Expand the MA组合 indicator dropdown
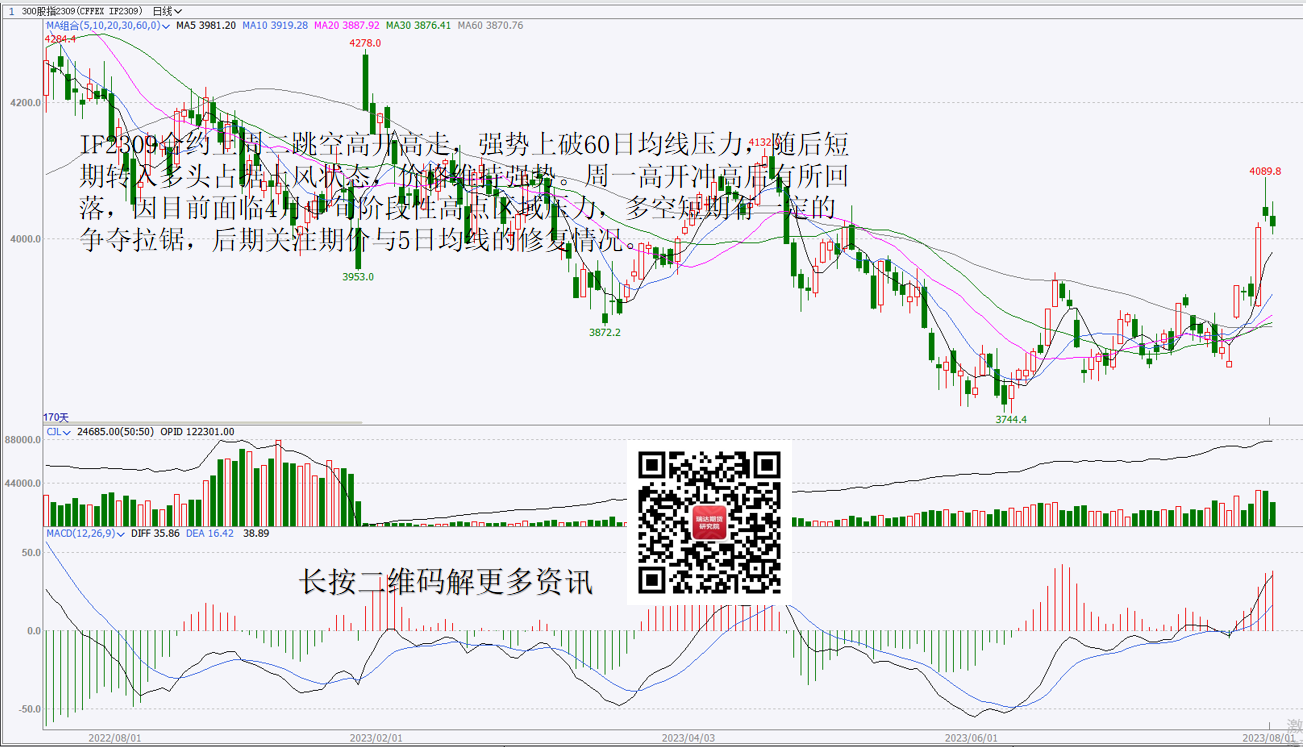 click(x=107, y=26)
